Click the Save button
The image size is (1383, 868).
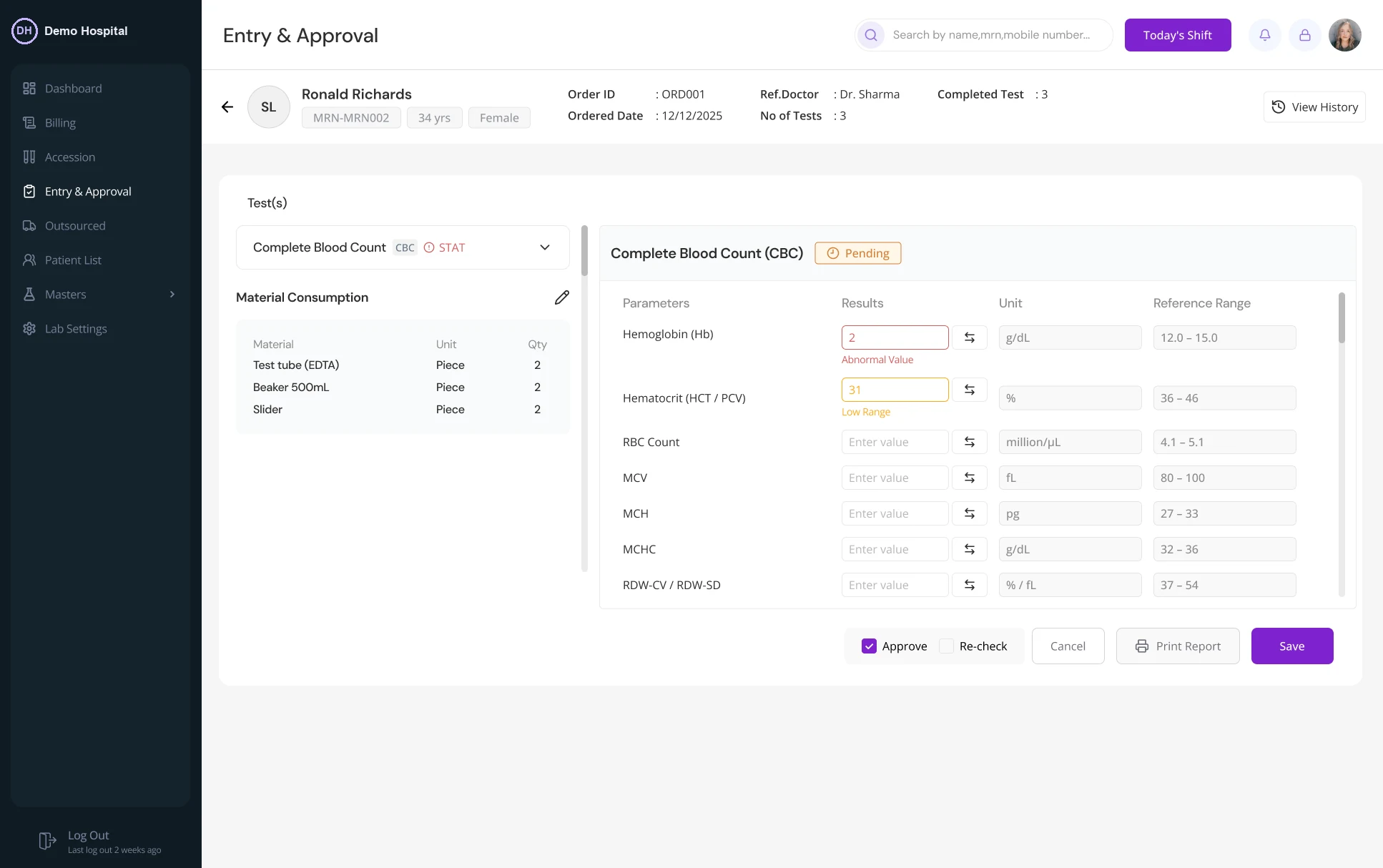click(1292, 646)
